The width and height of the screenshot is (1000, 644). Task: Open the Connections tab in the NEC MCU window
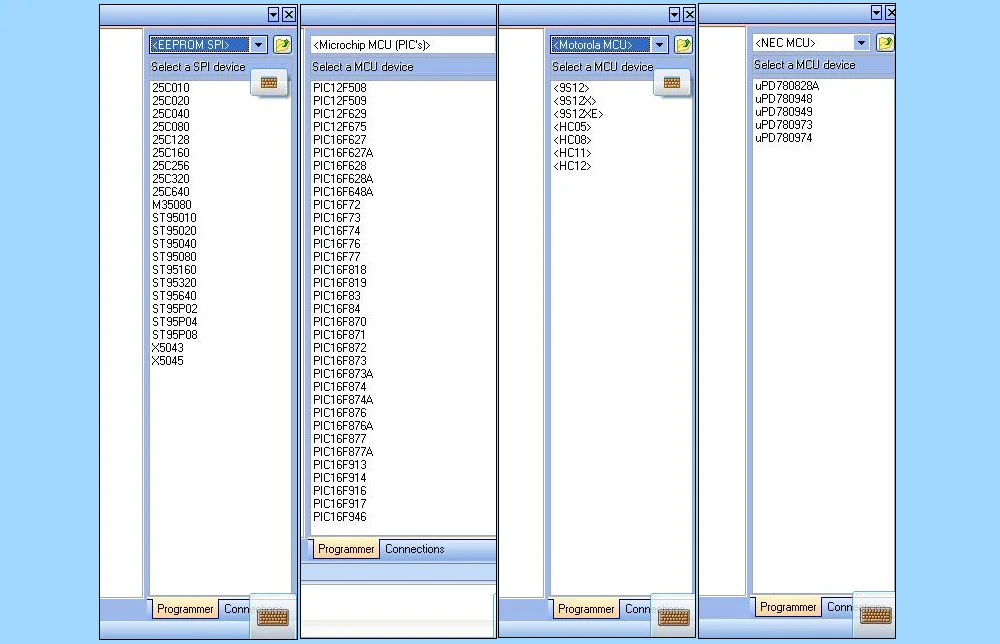(x=839, y=607)
